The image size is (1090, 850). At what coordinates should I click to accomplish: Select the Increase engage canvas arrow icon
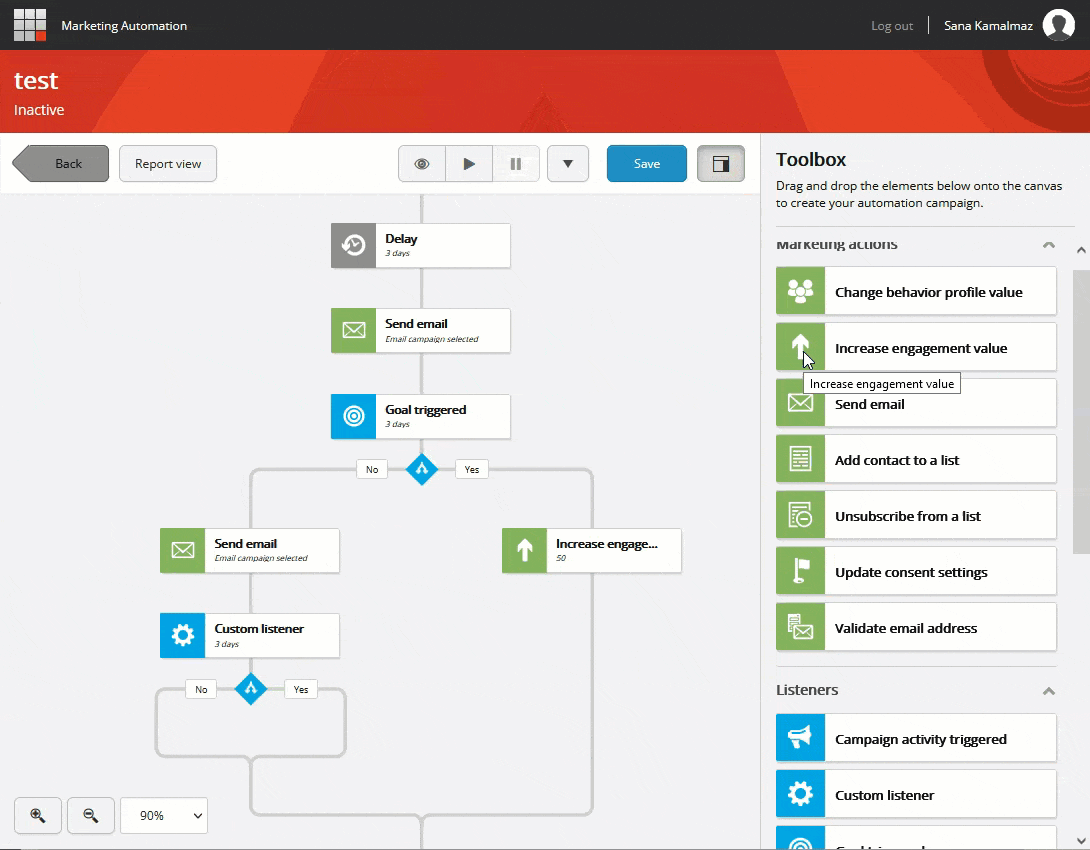point(524,550)
